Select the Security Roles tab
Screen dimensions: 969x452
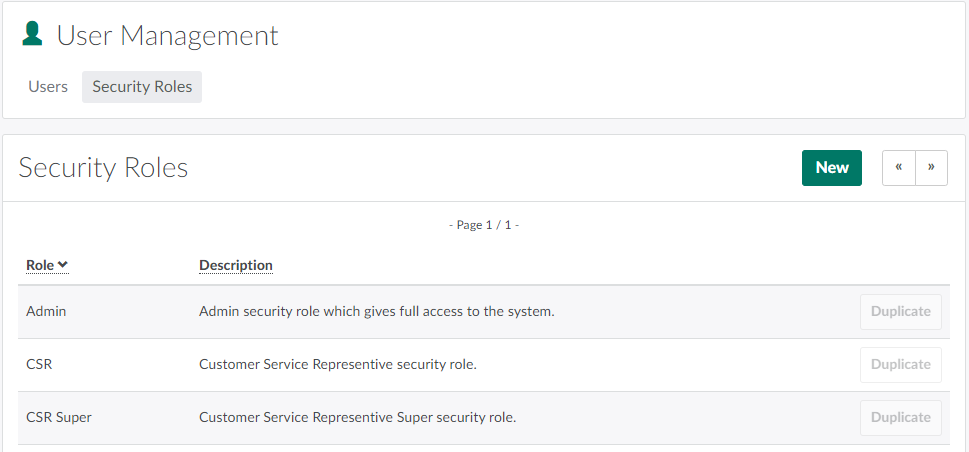142,87
